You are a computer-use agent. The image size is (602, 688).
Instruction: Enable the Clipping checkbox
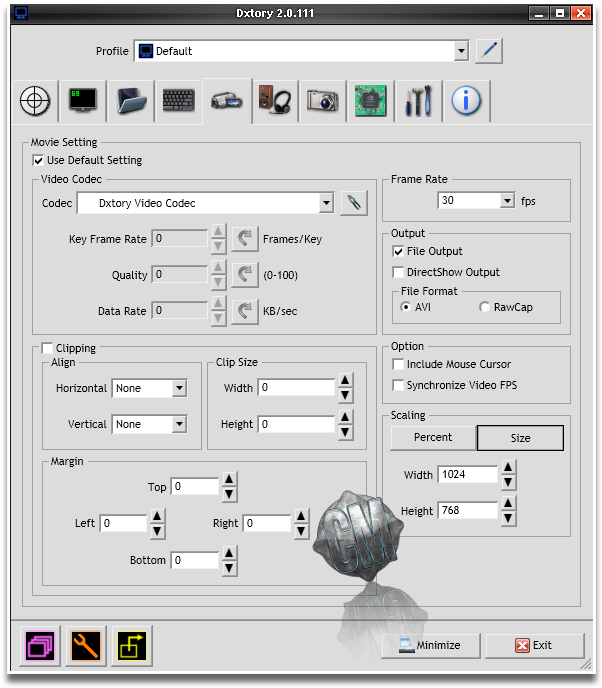(x=47, y=348)
